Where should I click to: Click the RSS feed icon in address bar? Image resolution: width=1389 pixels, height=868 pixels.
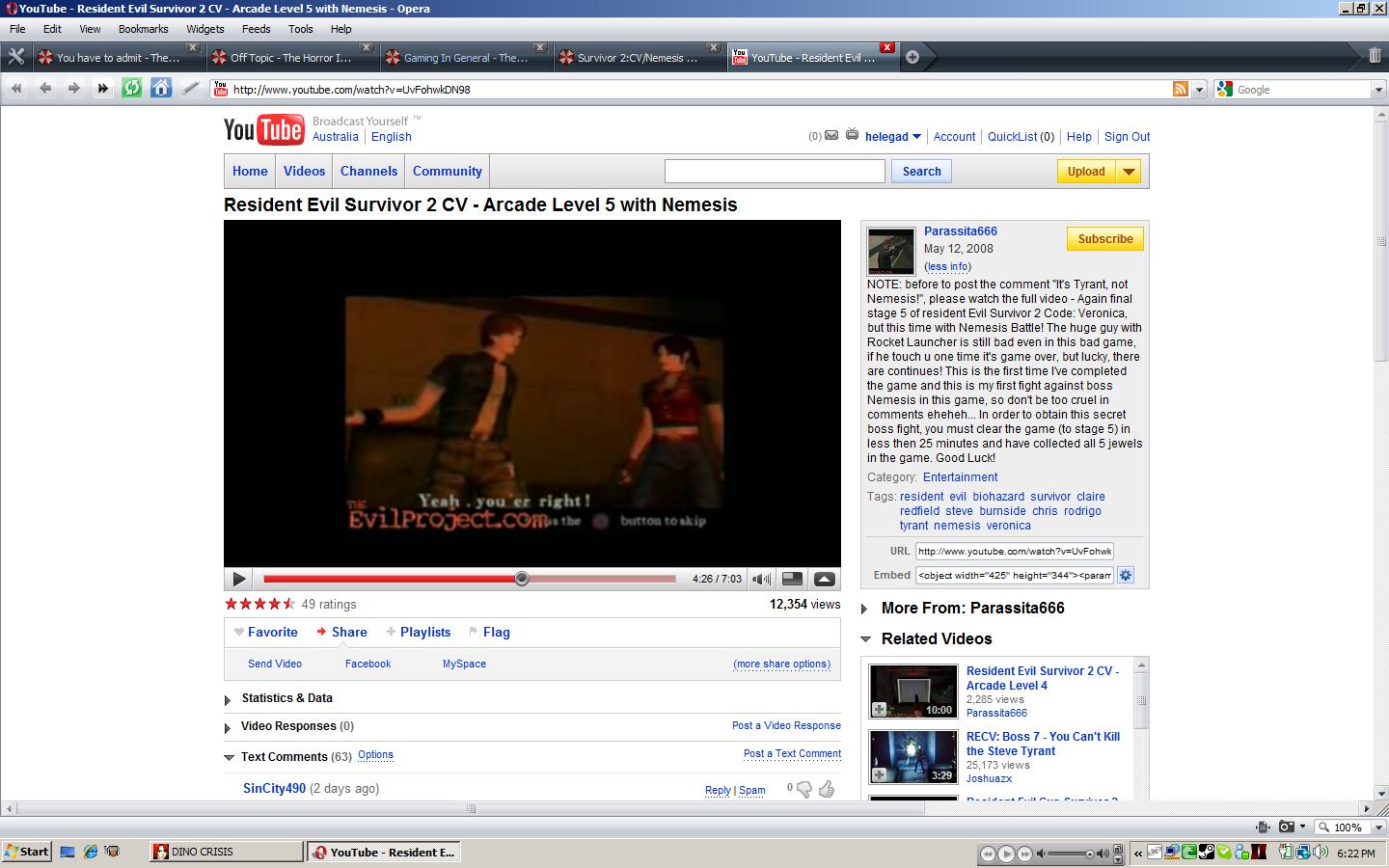click(1180, 90)
